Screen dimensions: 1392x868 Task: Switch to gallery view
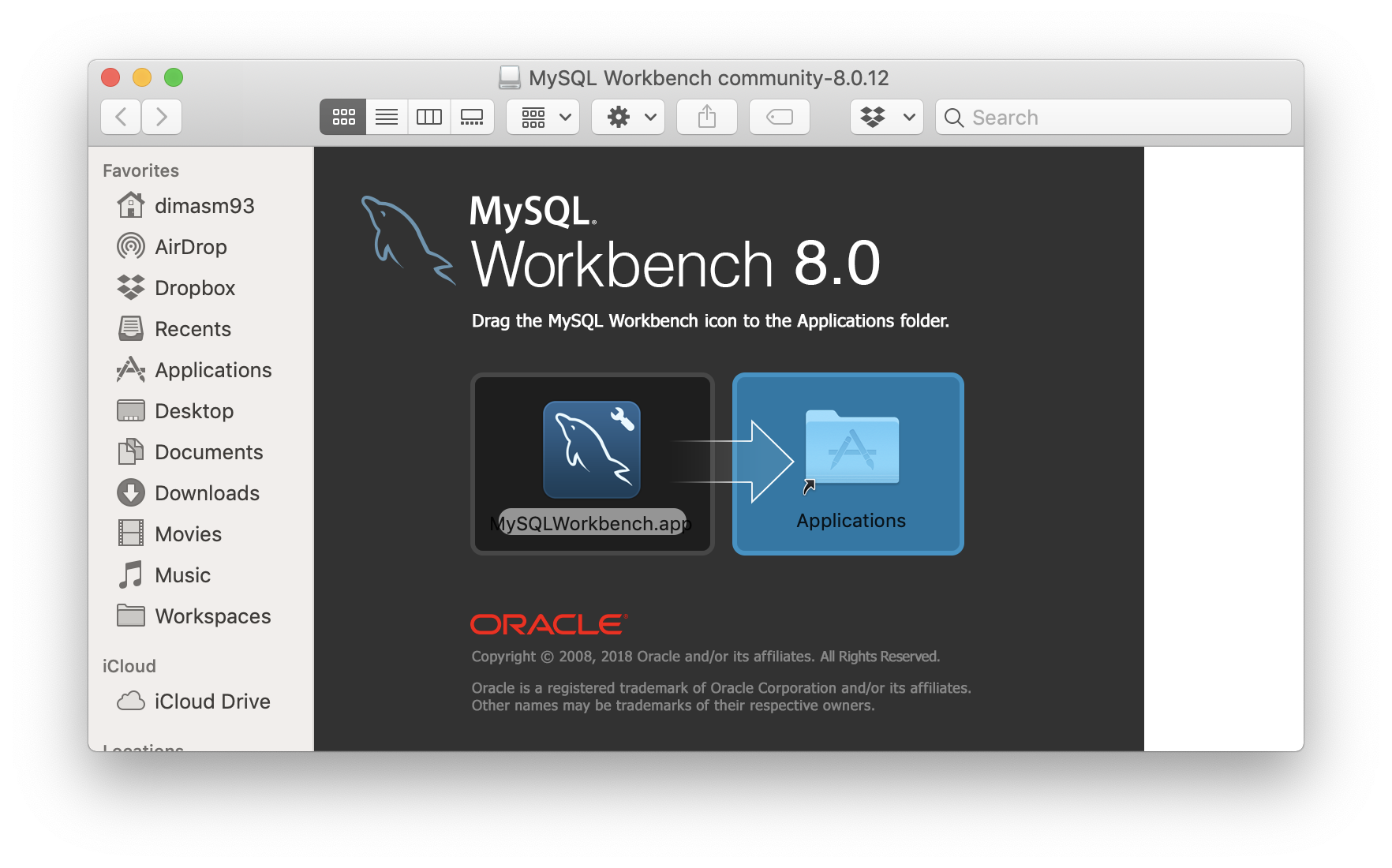[x=472, y=117]
